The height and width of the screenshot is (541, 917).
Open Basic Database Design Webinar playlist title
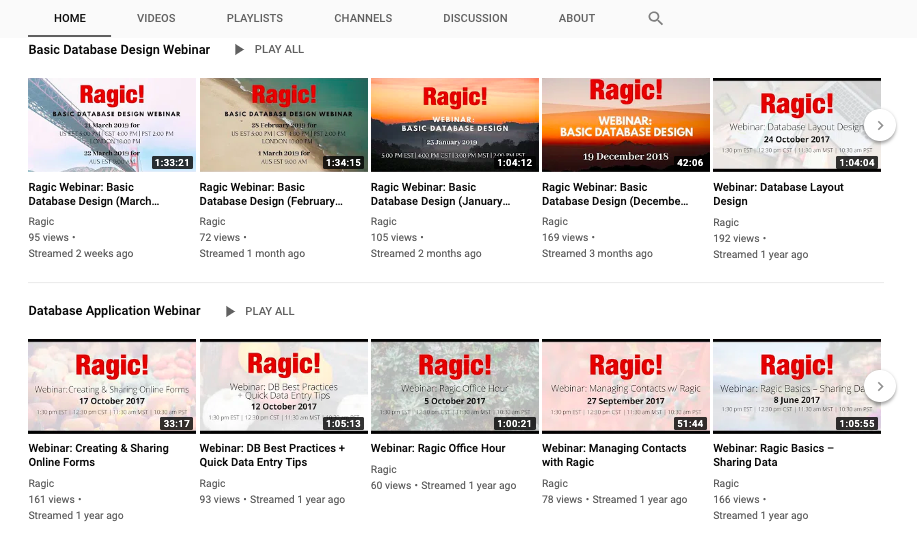119,50
